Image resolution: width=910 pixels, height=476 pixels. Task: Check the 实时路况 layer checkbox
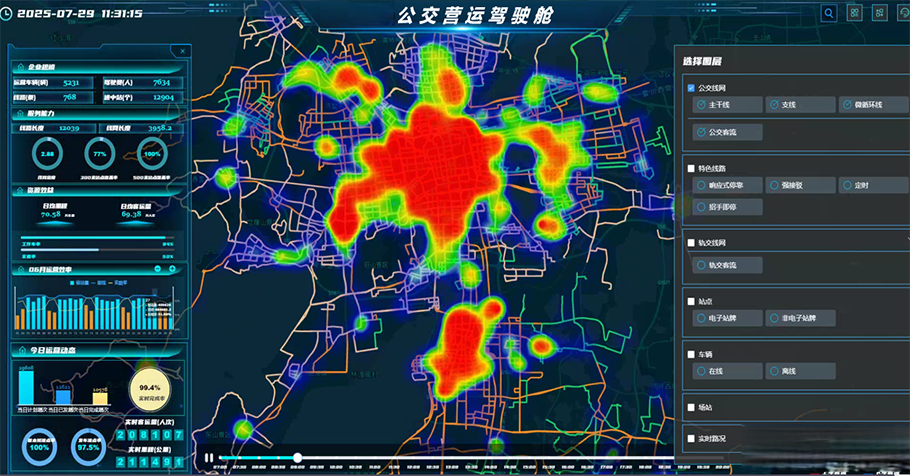[691, 438]
